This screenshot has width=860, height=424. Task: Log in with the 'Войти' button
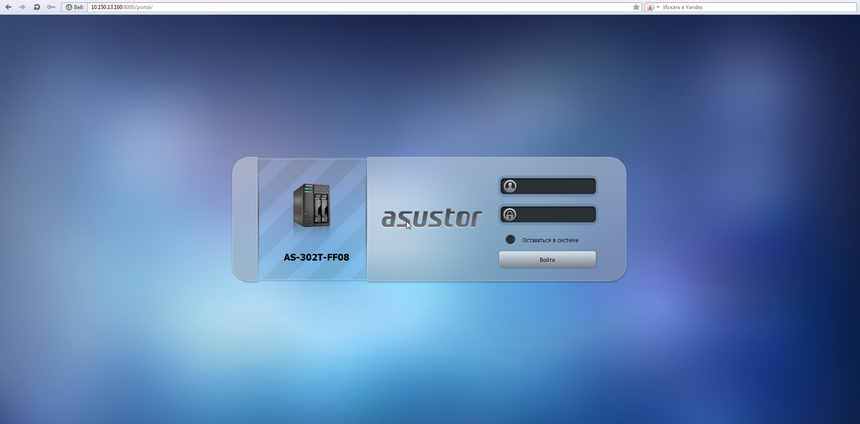(x=547, y=259)
